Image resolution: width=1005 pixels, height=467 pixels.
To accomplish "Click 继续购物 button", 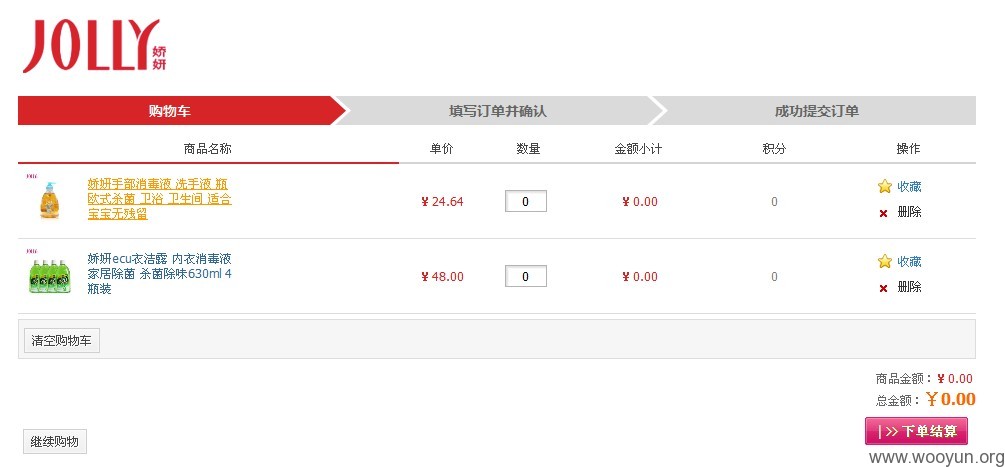I will coord(54,441).
